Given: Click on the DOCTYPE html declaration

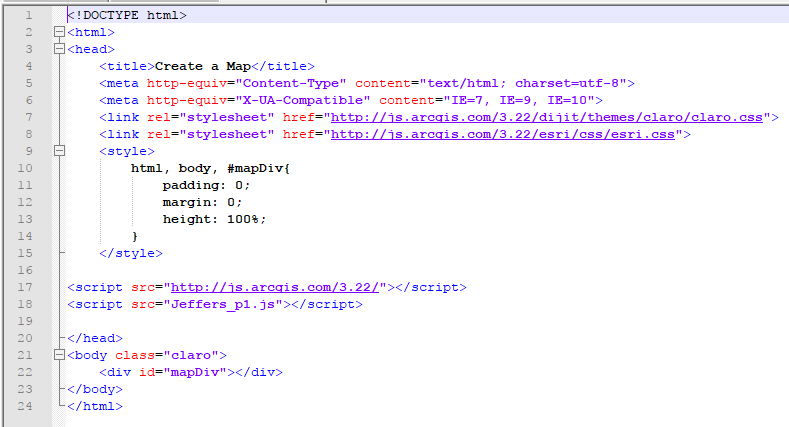Looking at the screenshot, I should [x=127, y=16].
